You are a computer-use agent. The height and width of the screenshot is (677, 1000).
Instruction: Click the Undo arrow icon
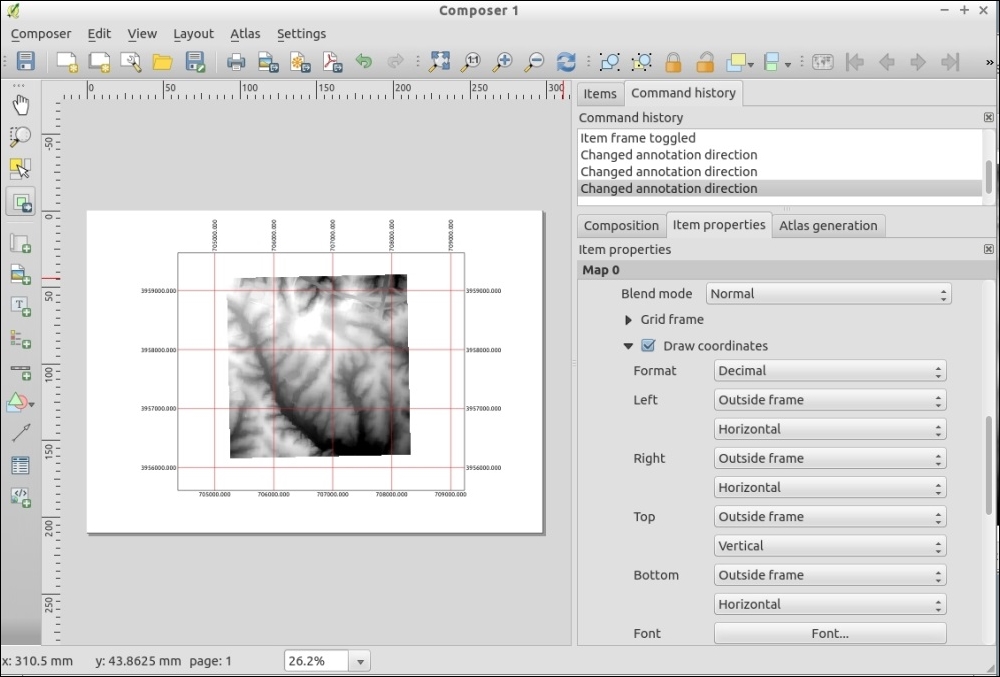(x=364, y=62)
